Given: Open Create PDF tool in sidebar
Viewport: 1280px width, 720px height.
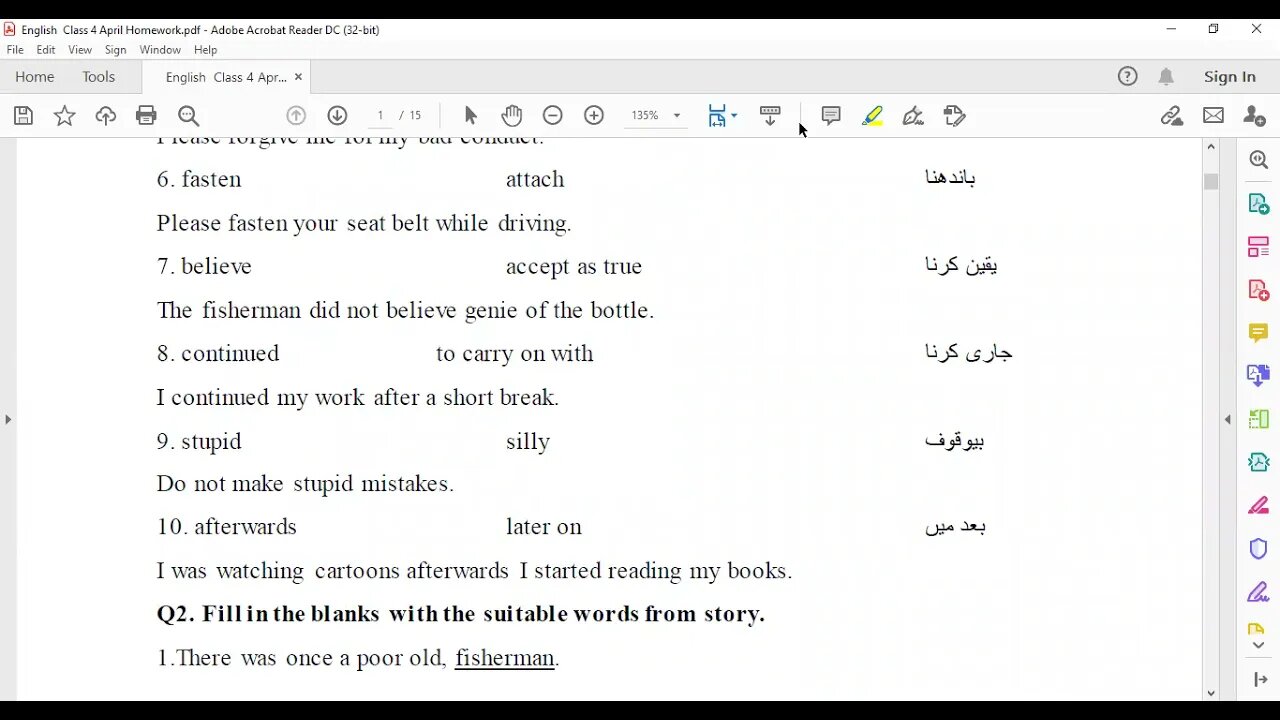Looking at the screenshot, I should click(1259, 290).
